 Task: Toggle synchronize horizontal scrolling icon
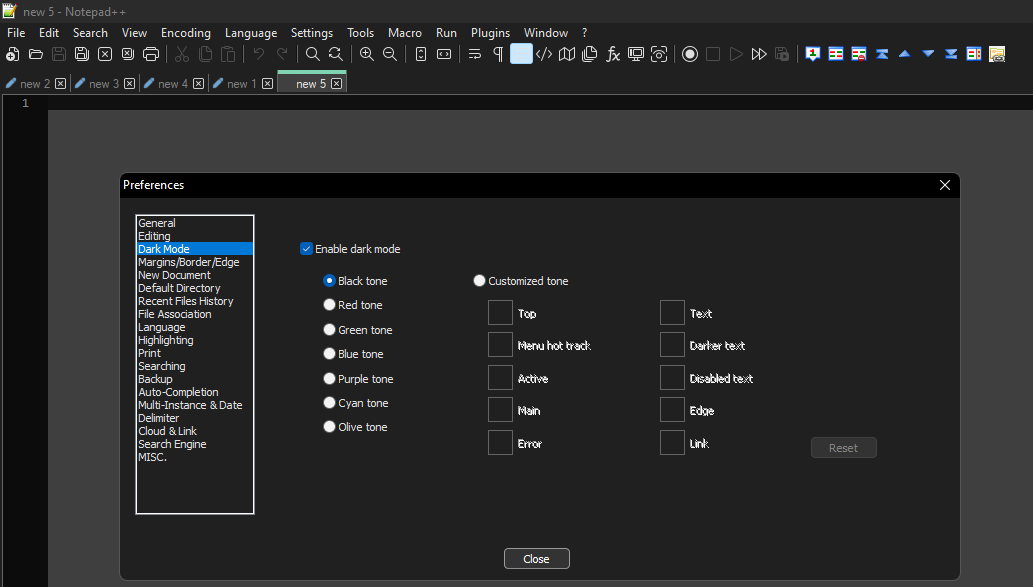pyautogui.click(x=444, y=54)
